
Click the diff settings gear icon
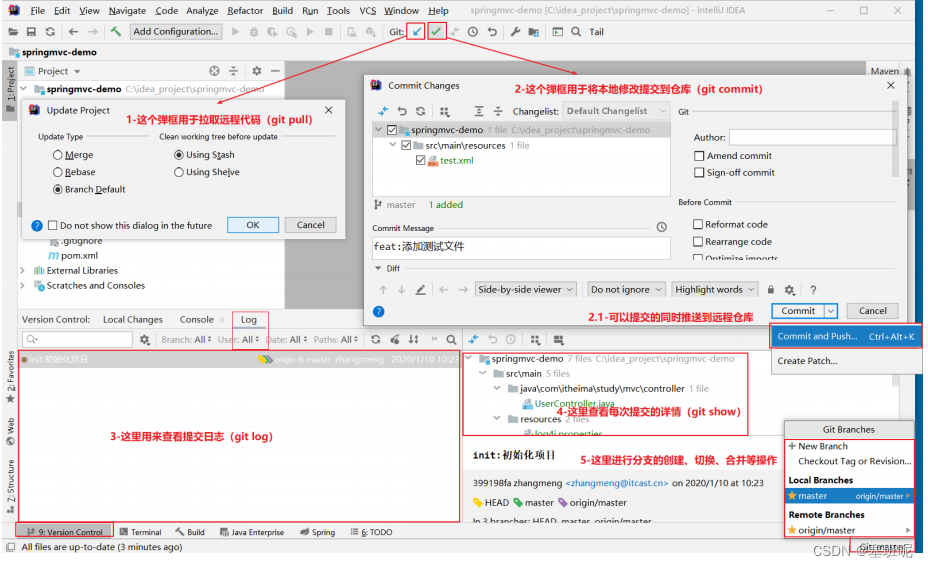[790, 290]
